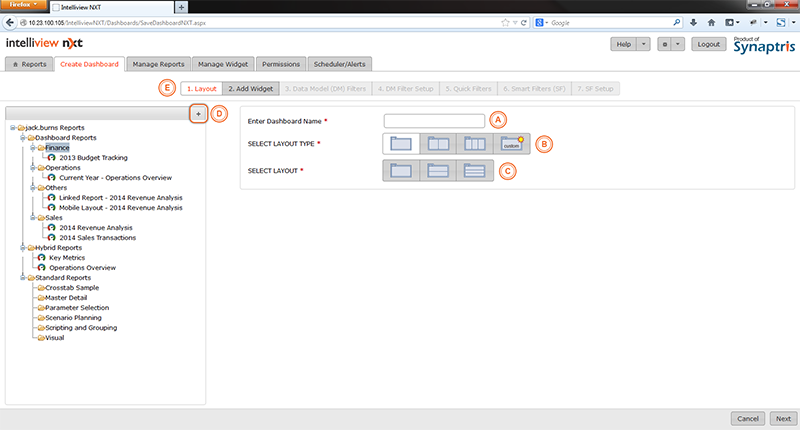The image size is (800, 430).
Task: Click the browser URL address bar
Action: (x=258, y=22)
